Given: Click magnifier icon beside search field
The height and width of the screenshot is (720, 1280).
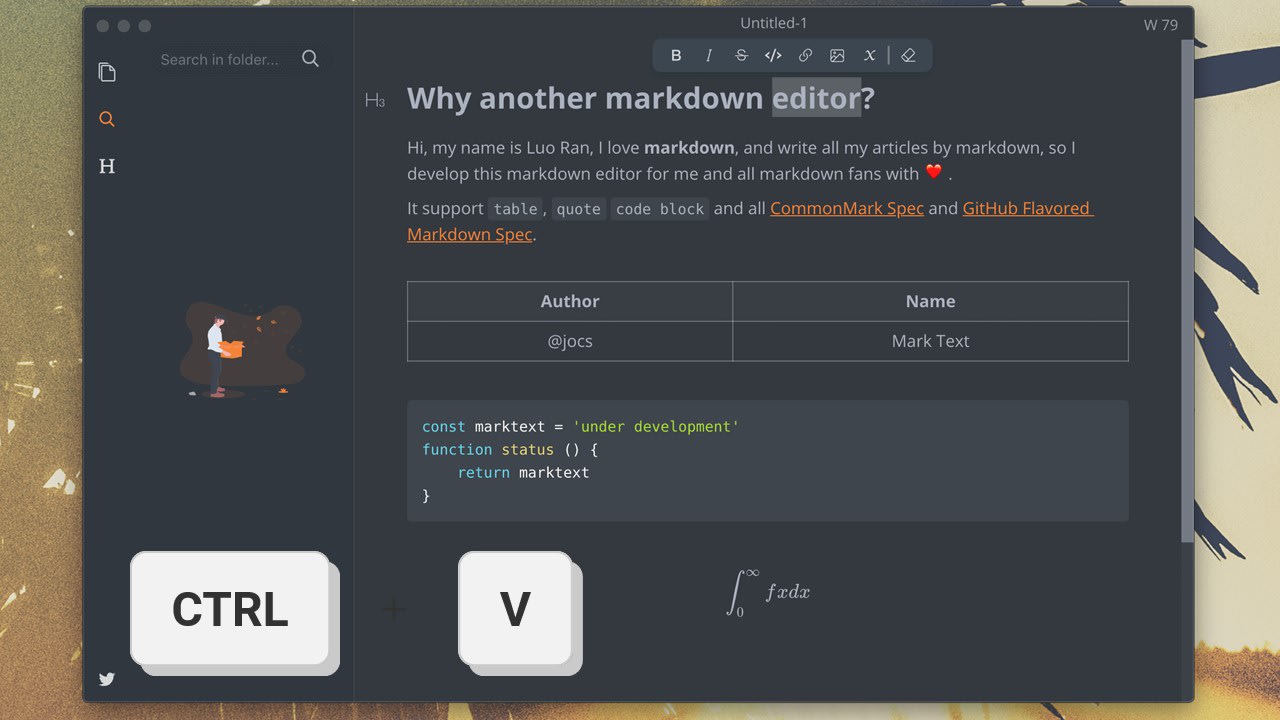Looking at the screenshot, I should click(310, 59).
